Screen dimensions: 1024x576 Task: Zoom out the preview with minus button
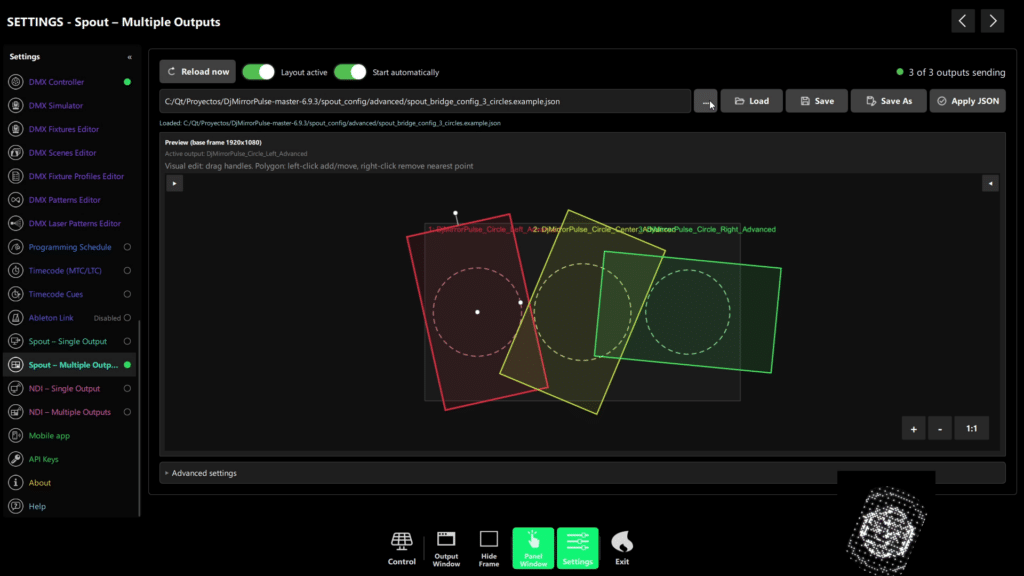(940, 429)
